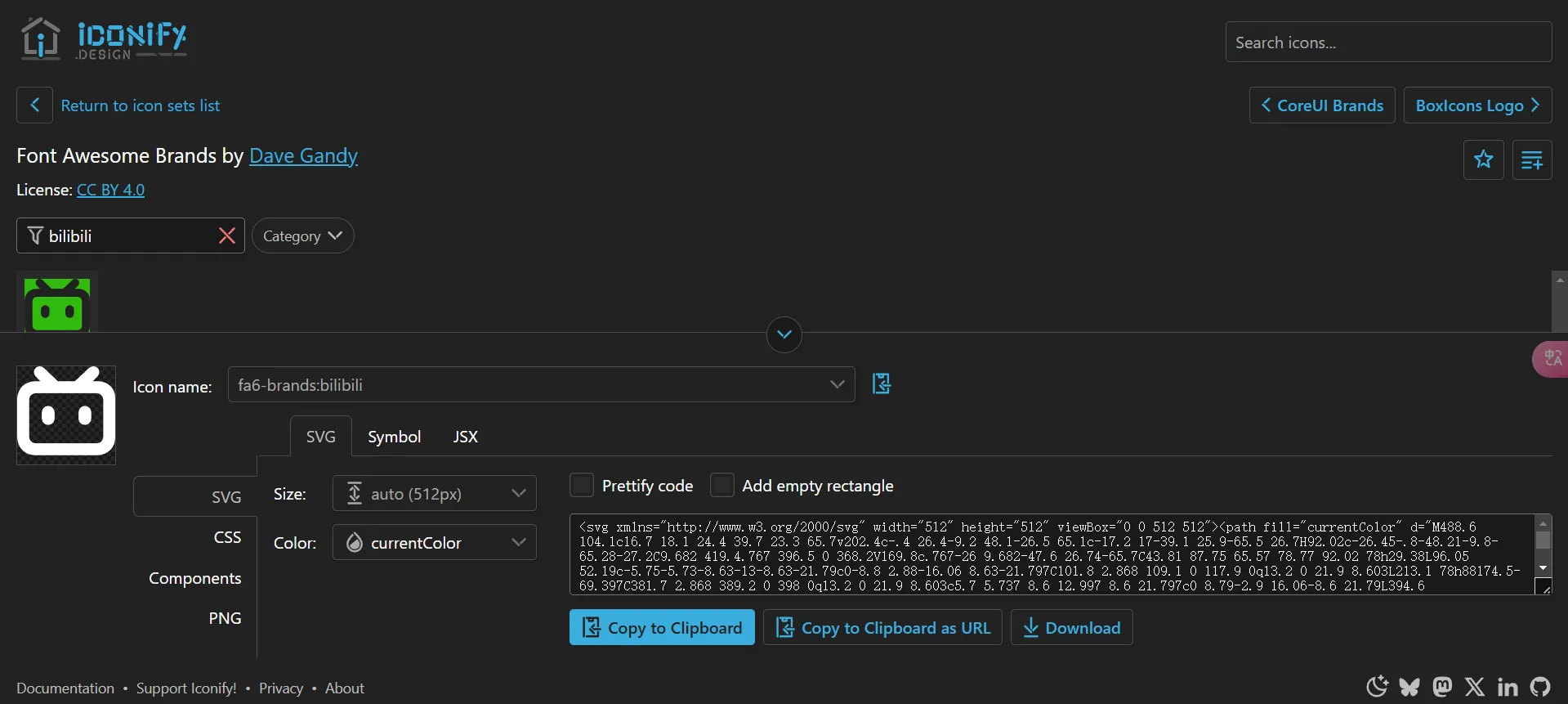Select SVG in the side format list

click(x=195, y=496)
